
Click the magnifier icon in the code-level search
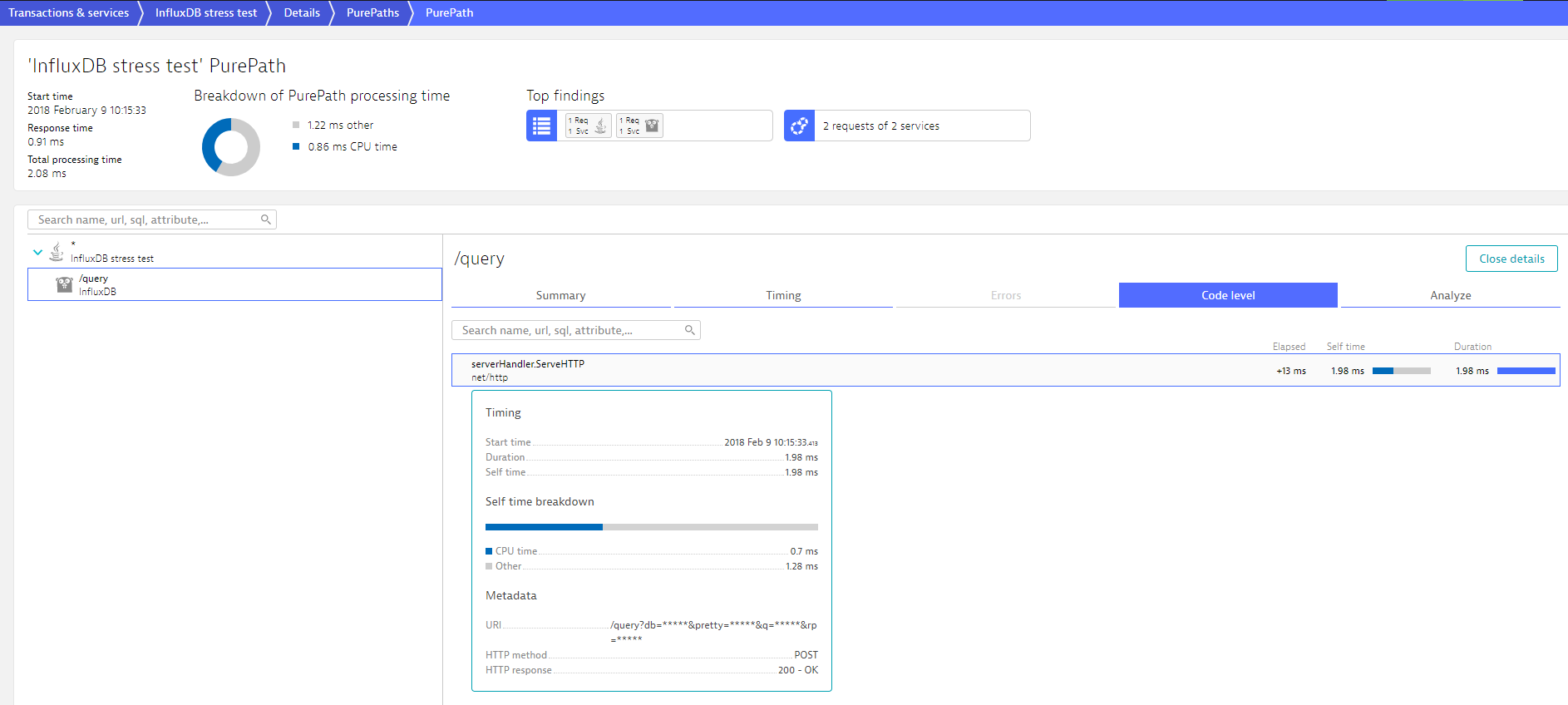coord(690,330)
